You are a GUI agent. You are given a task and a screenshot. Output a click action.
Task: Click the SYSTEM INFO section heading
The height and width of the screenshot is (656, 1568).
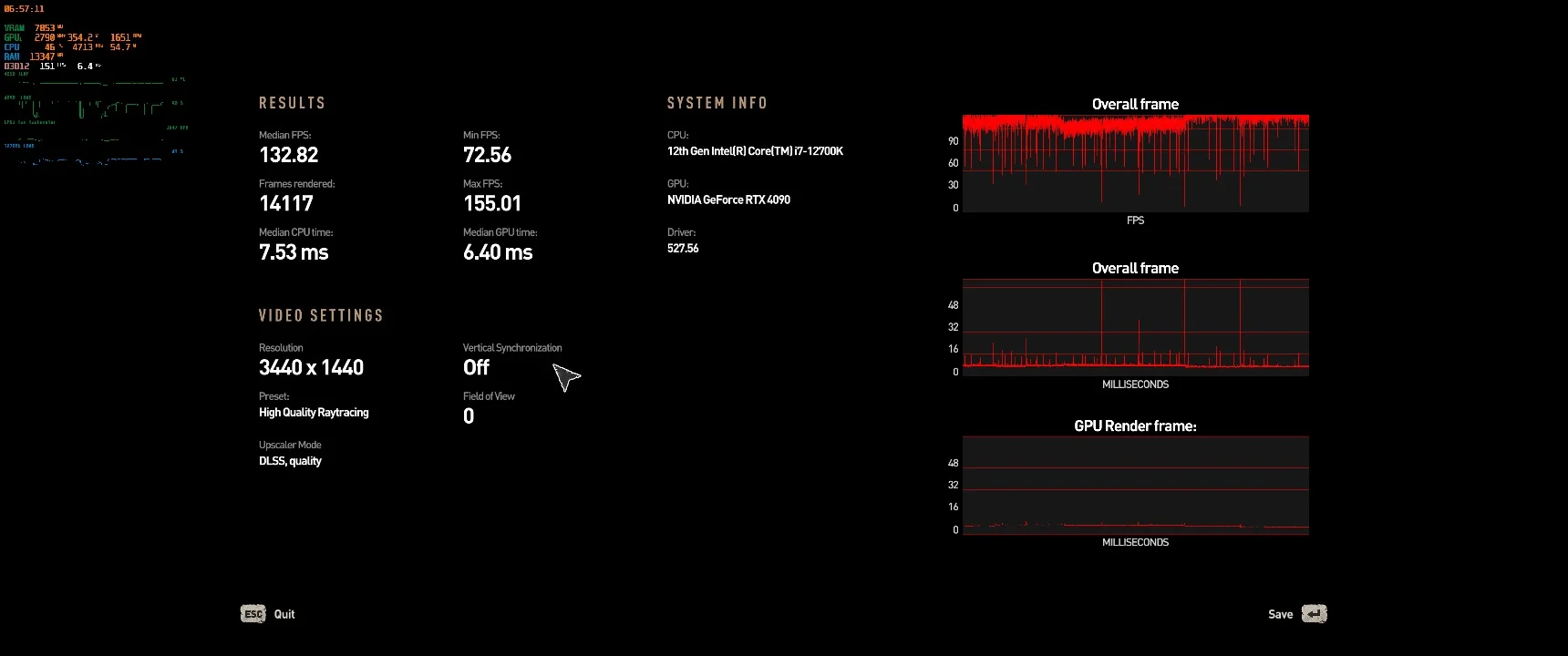coord(717,103)
